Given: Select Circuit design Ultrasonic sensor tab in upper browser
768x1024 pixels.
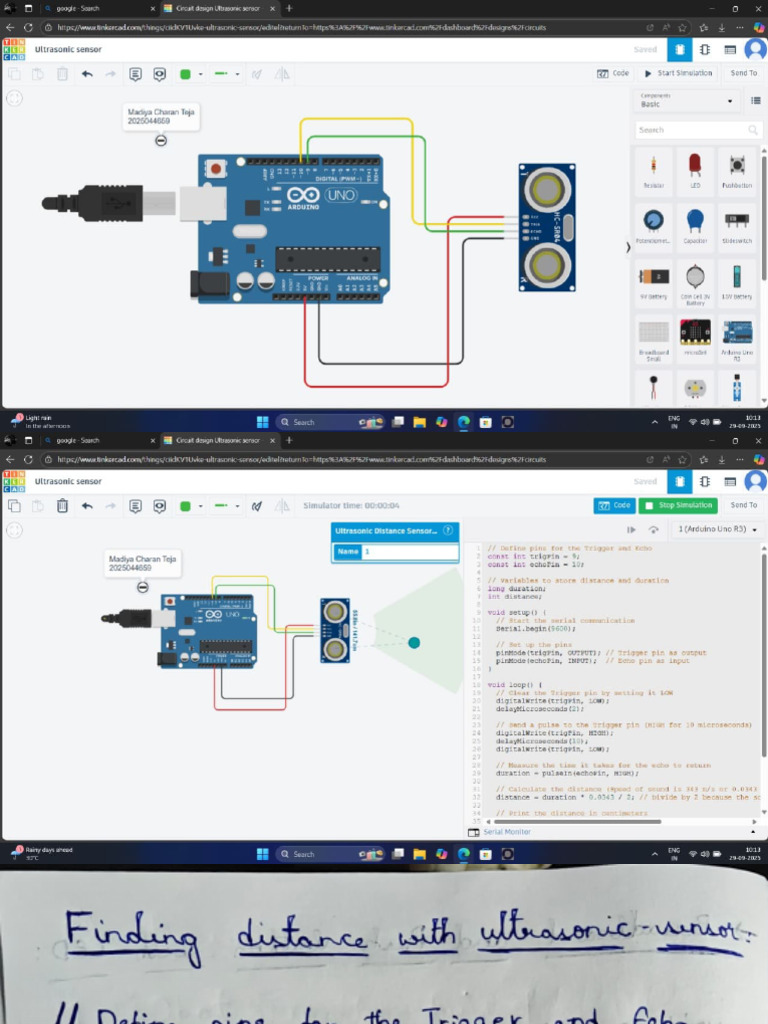Looking at the screenshot, I should (220, 8).
